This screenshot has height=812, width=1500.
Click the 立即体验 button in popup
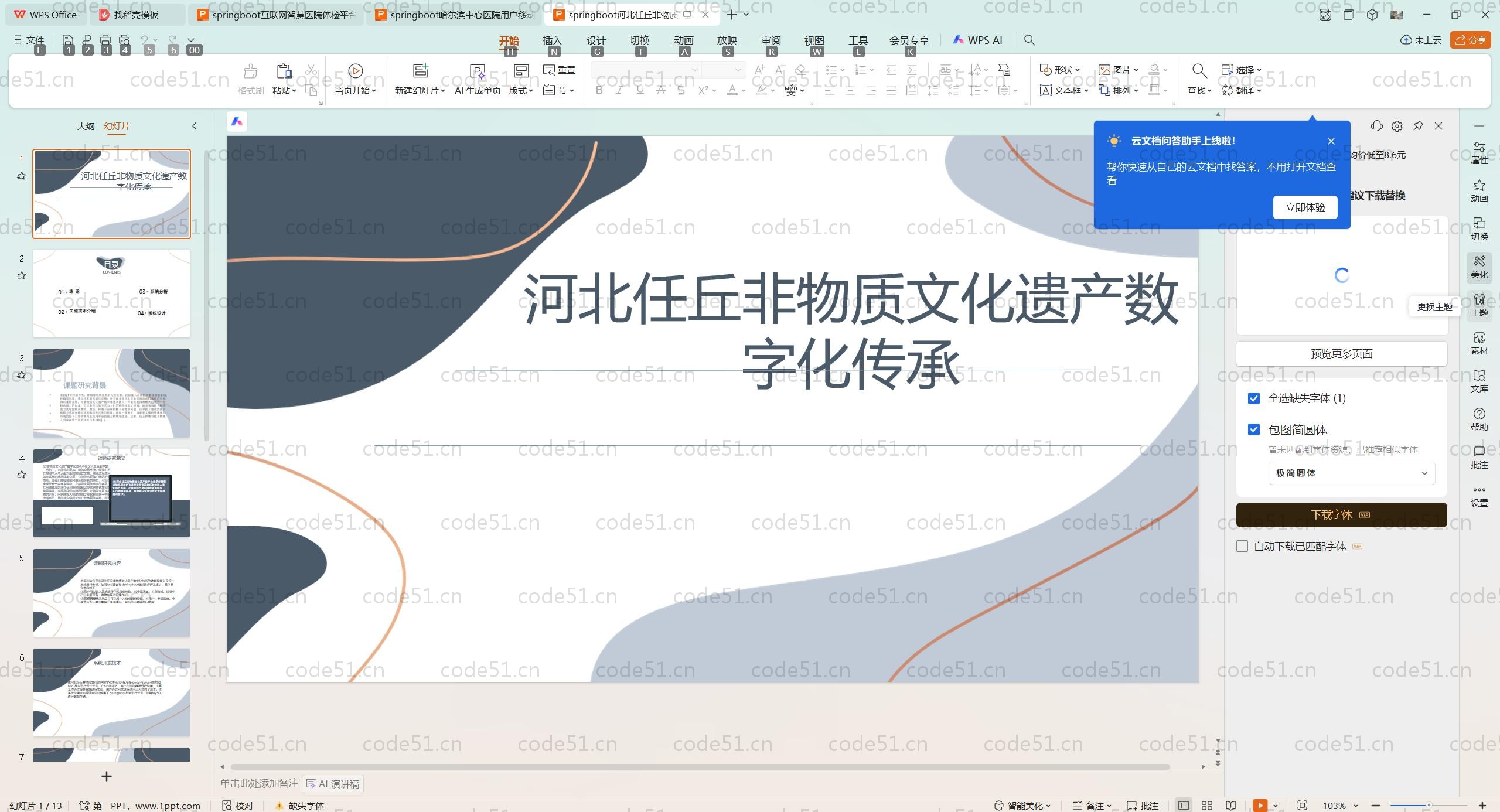coord(1305,207)
